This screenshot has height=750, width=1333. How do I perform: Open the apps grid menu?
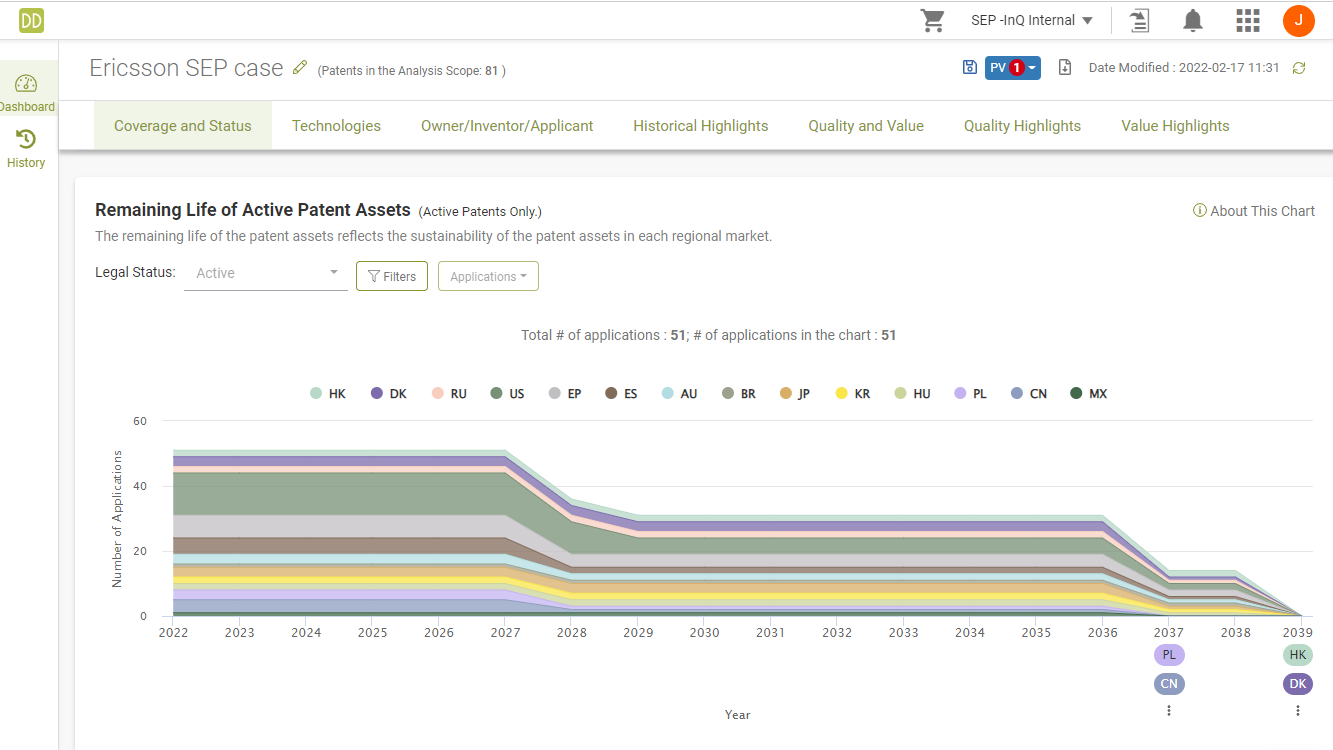(x=1247, y=20)
